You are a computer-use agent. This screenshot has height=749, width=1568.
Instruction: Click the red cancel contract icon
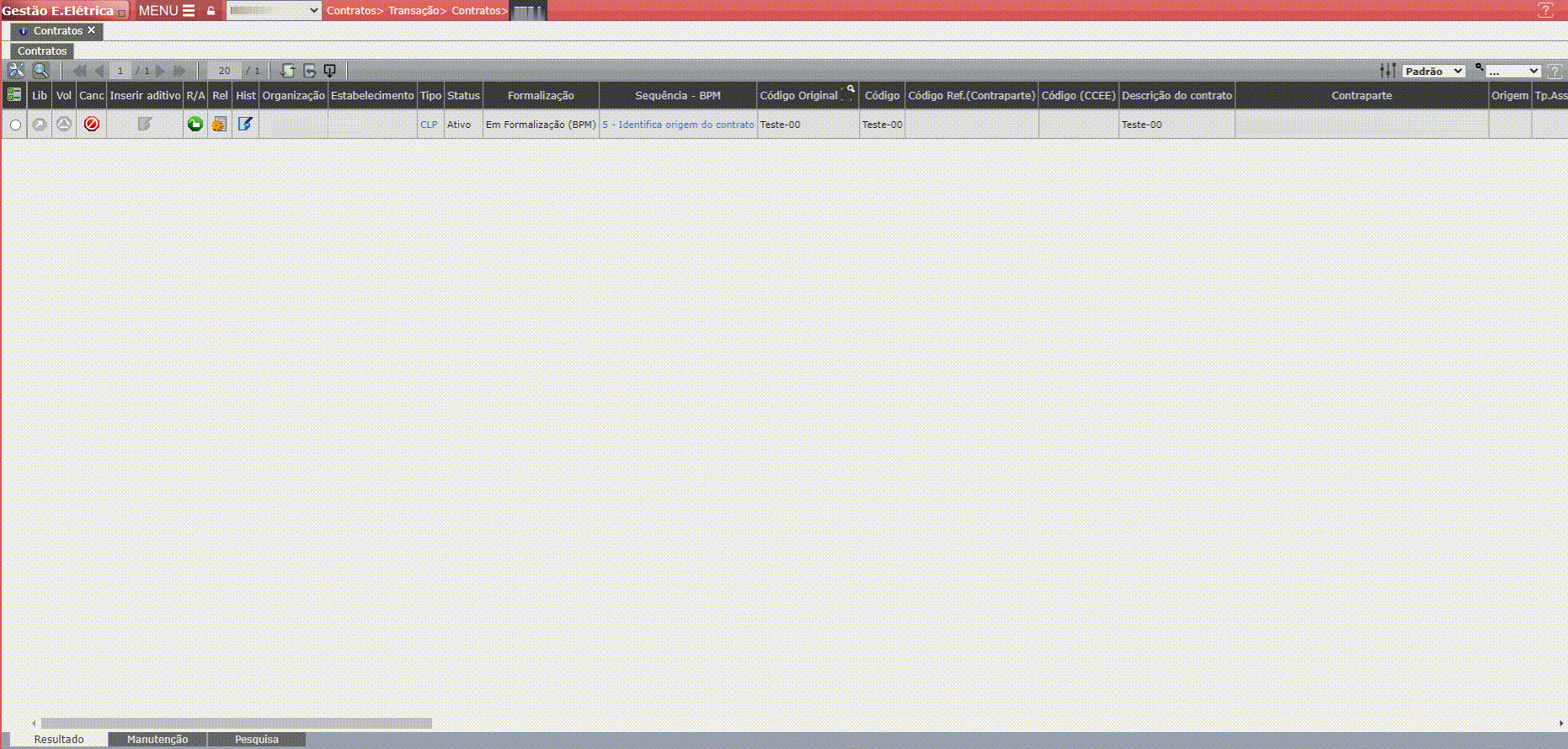coord(92,125)
